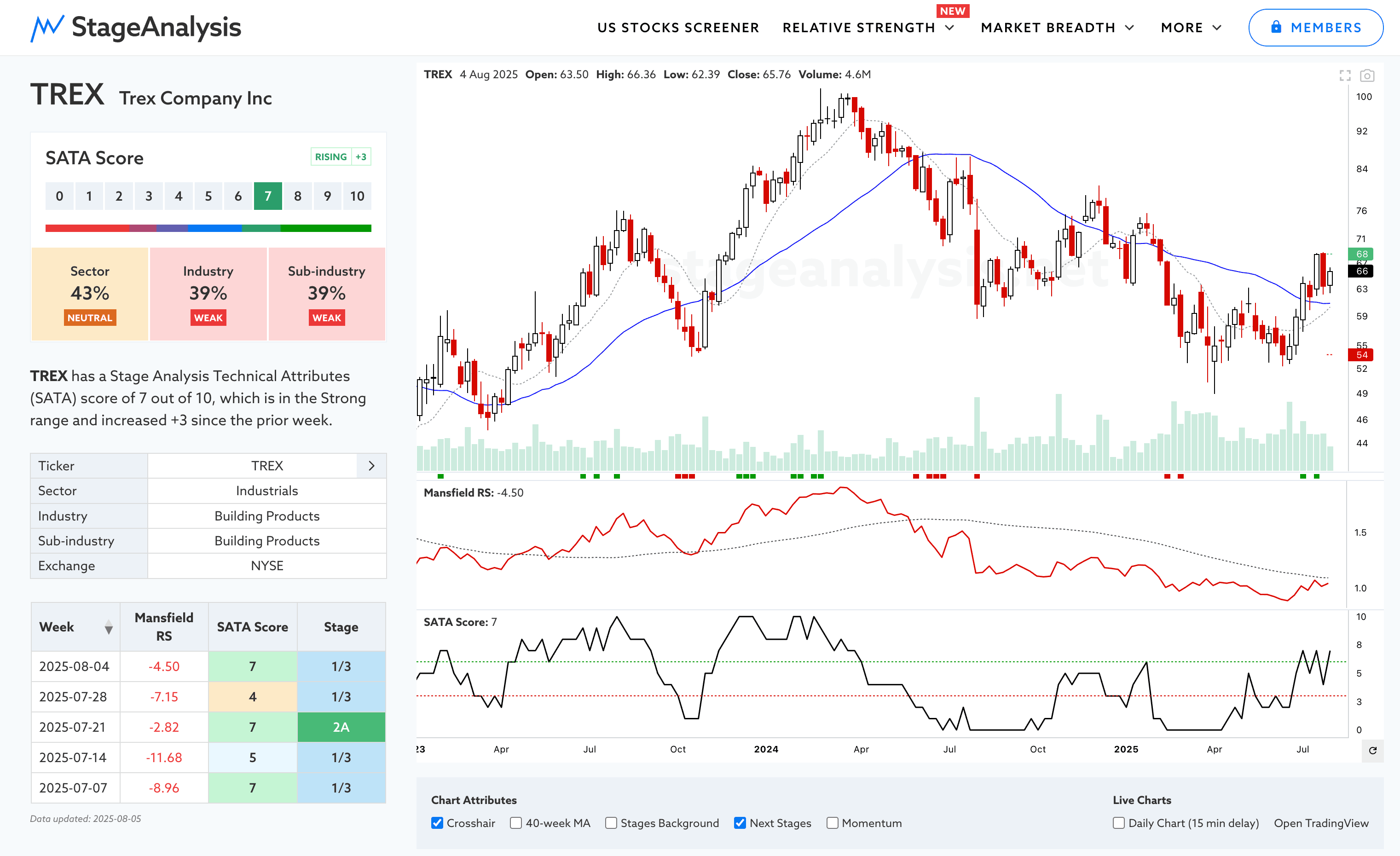1400x856 pixels.
Task: Click the 2A stage cell
Action: [x=341, y=727]
